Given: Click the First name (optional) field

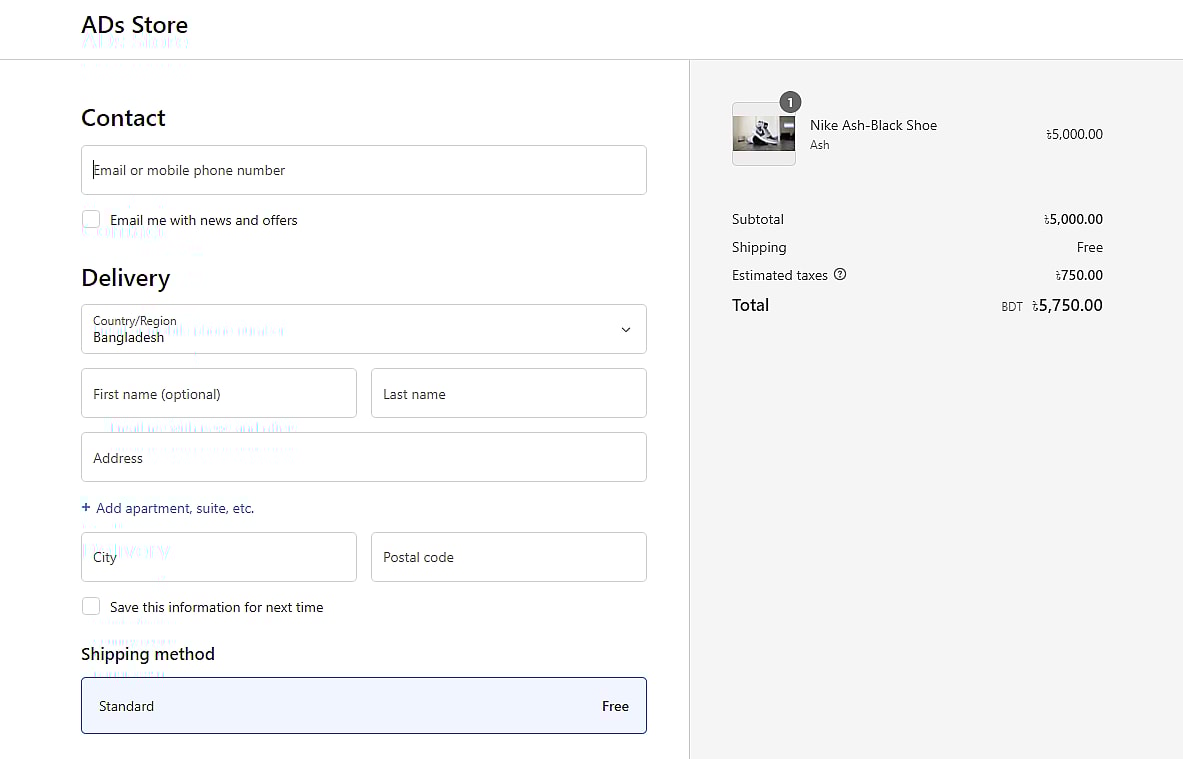Looking at the screenshot, I should (x=218, y=394).
